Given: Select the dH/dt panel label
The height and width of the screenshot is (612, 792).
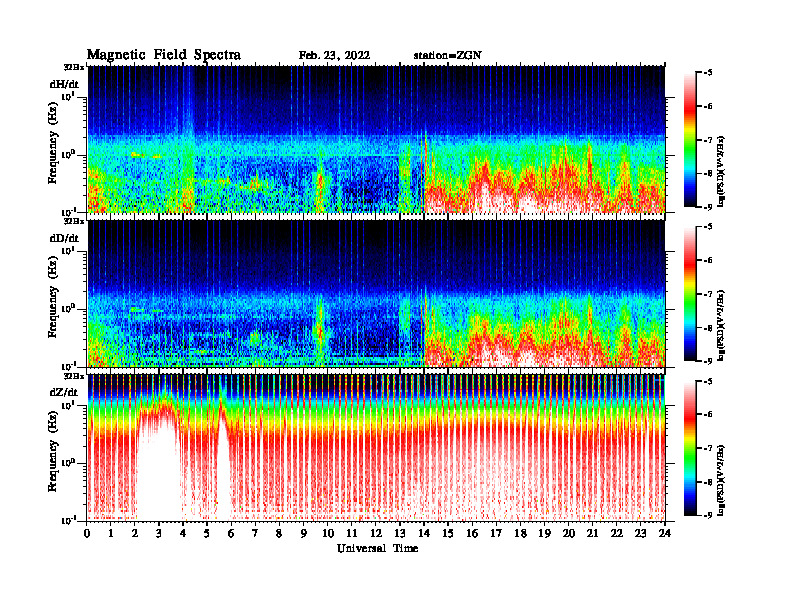Looking at the screenshot, I should pos(64,84).
